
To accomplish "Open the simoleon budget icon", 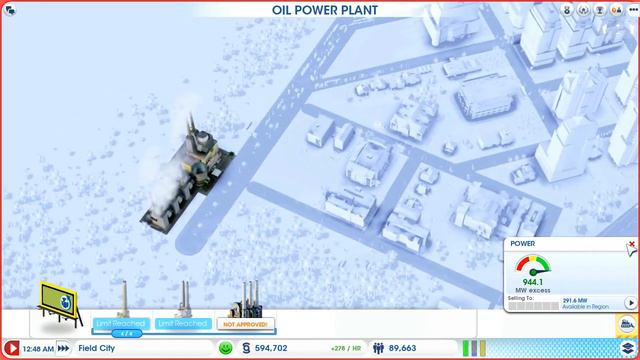I will pos(246,348).
